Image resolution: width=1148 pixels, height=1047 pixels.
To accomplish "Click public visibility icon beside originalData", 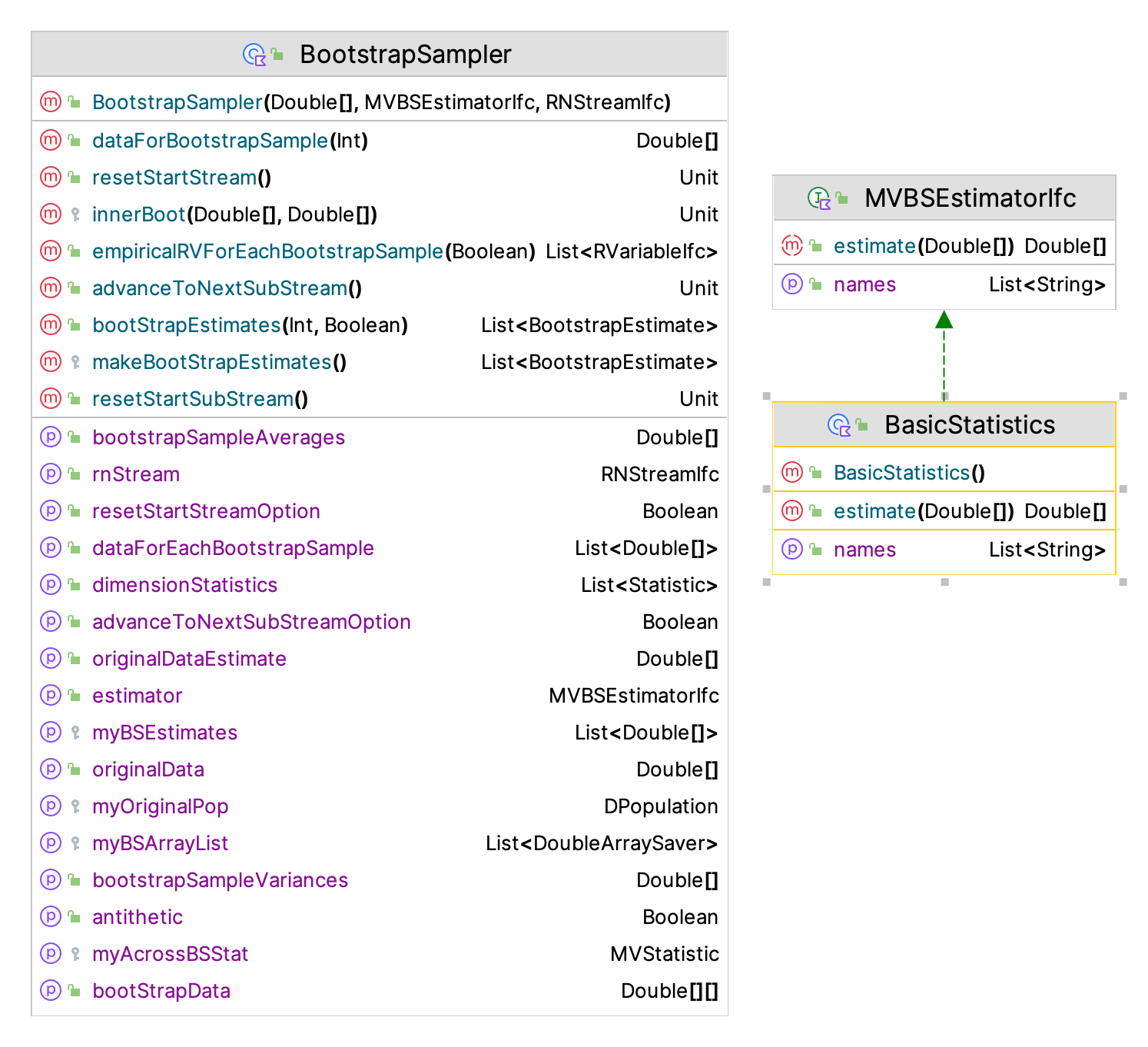I will pyautogui.click(x=75, y=769).
